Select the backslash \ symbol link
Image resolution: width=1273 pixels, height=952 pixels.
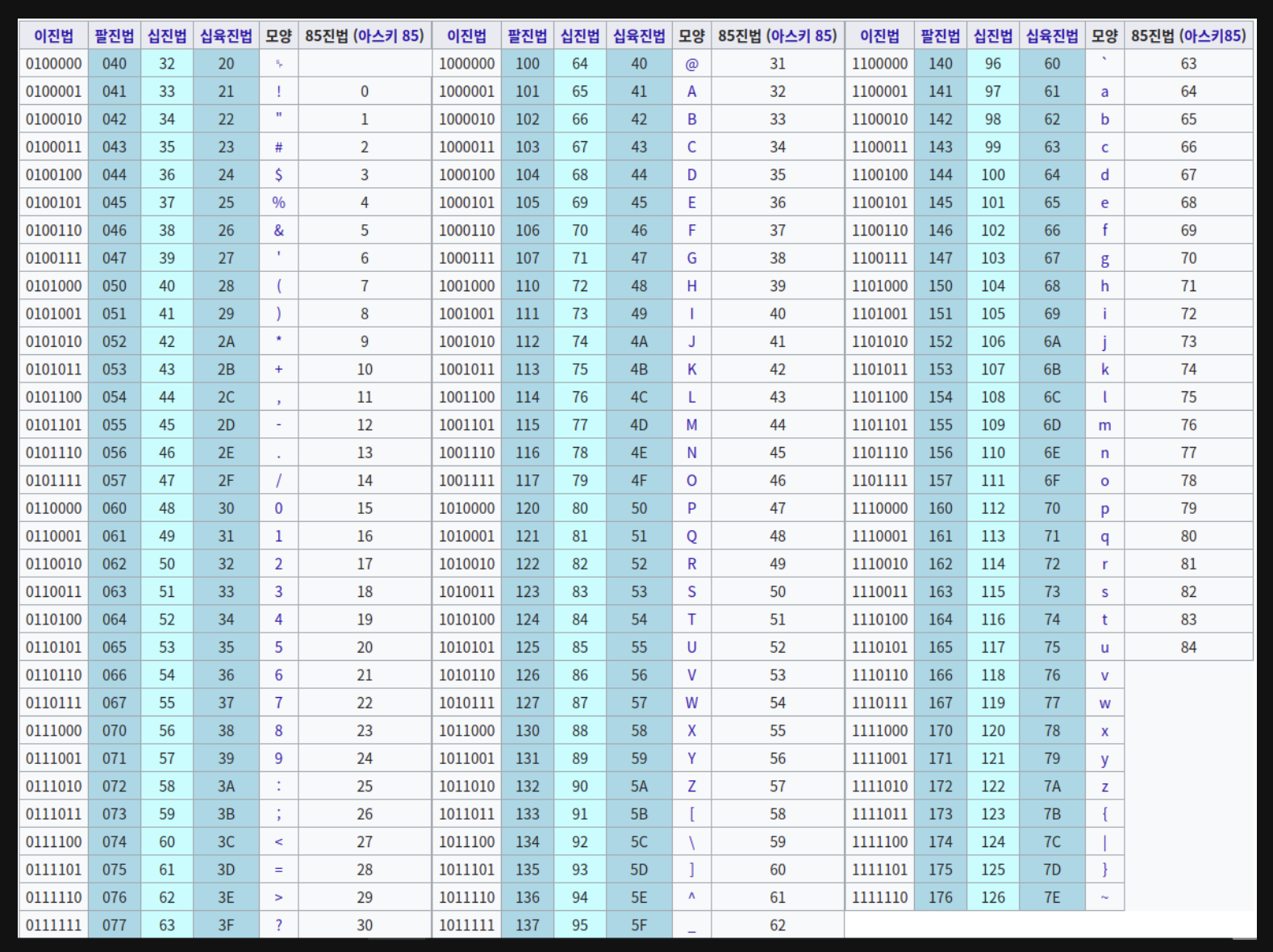coord(692,841)
